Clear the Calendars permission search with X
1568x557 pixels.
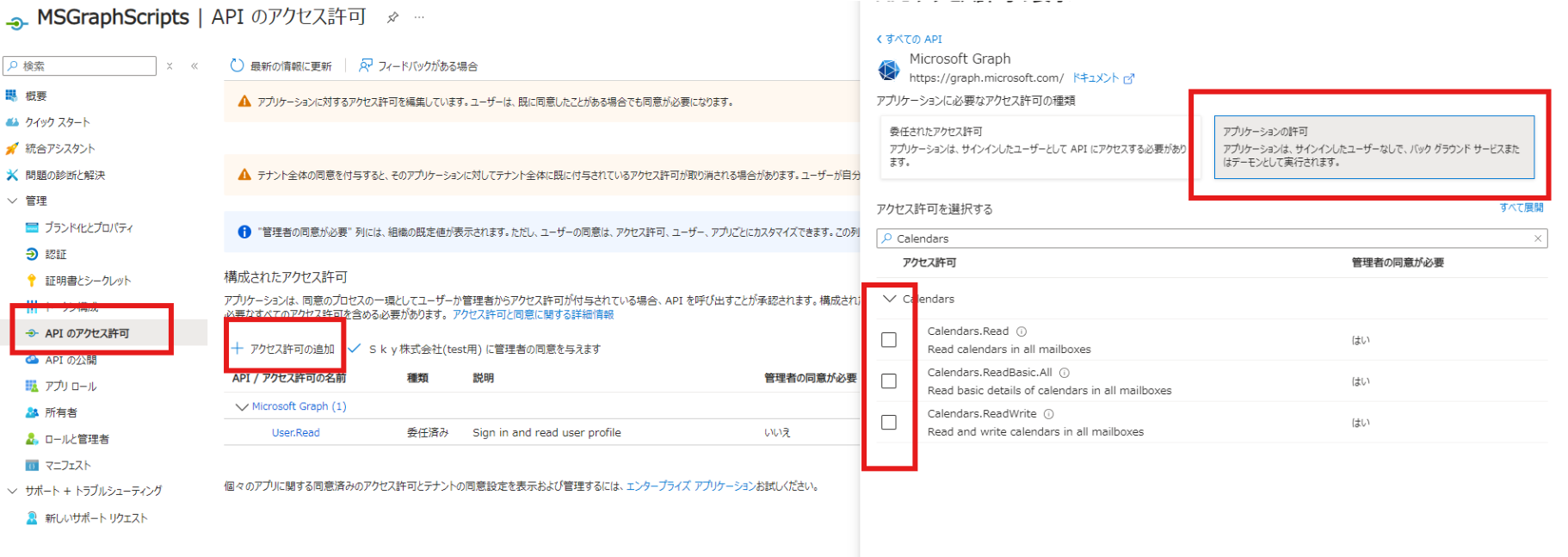coord(1538,238)
